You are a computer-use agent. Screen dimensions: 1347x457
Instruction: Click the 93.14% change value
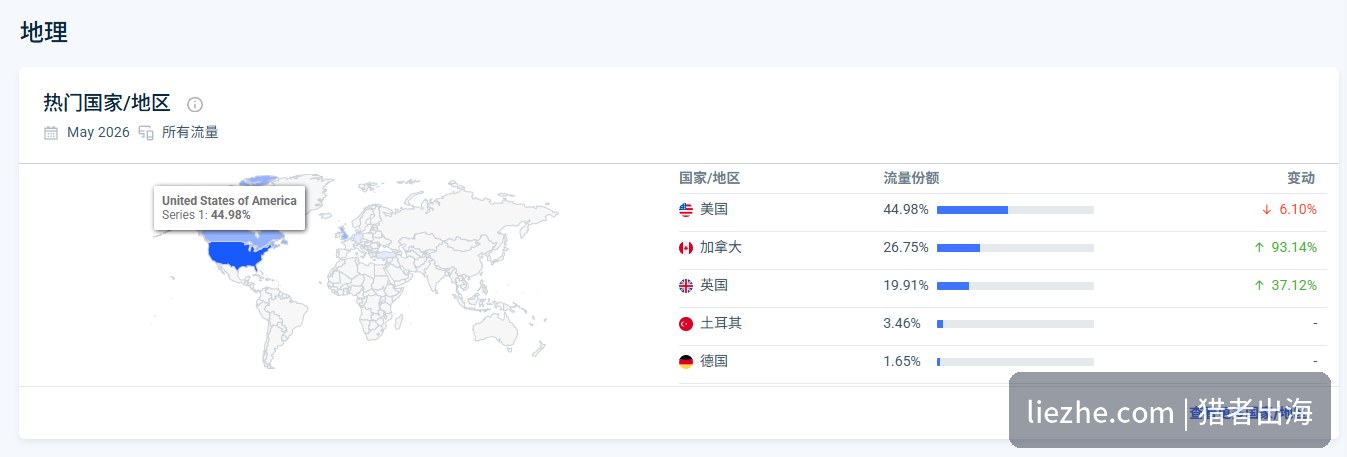coord(1294,248)
